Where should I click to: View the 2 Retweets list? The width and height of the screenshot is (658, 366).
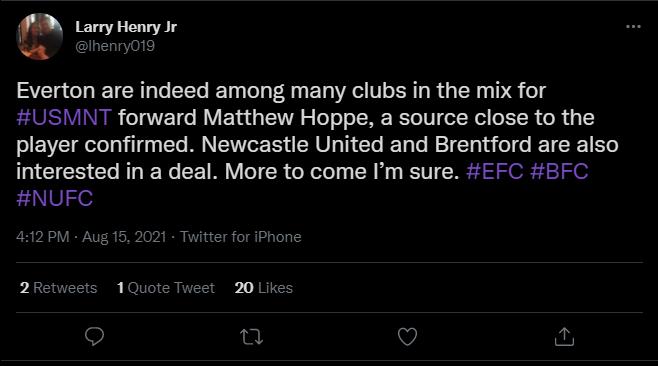click(x=58, y=288)
